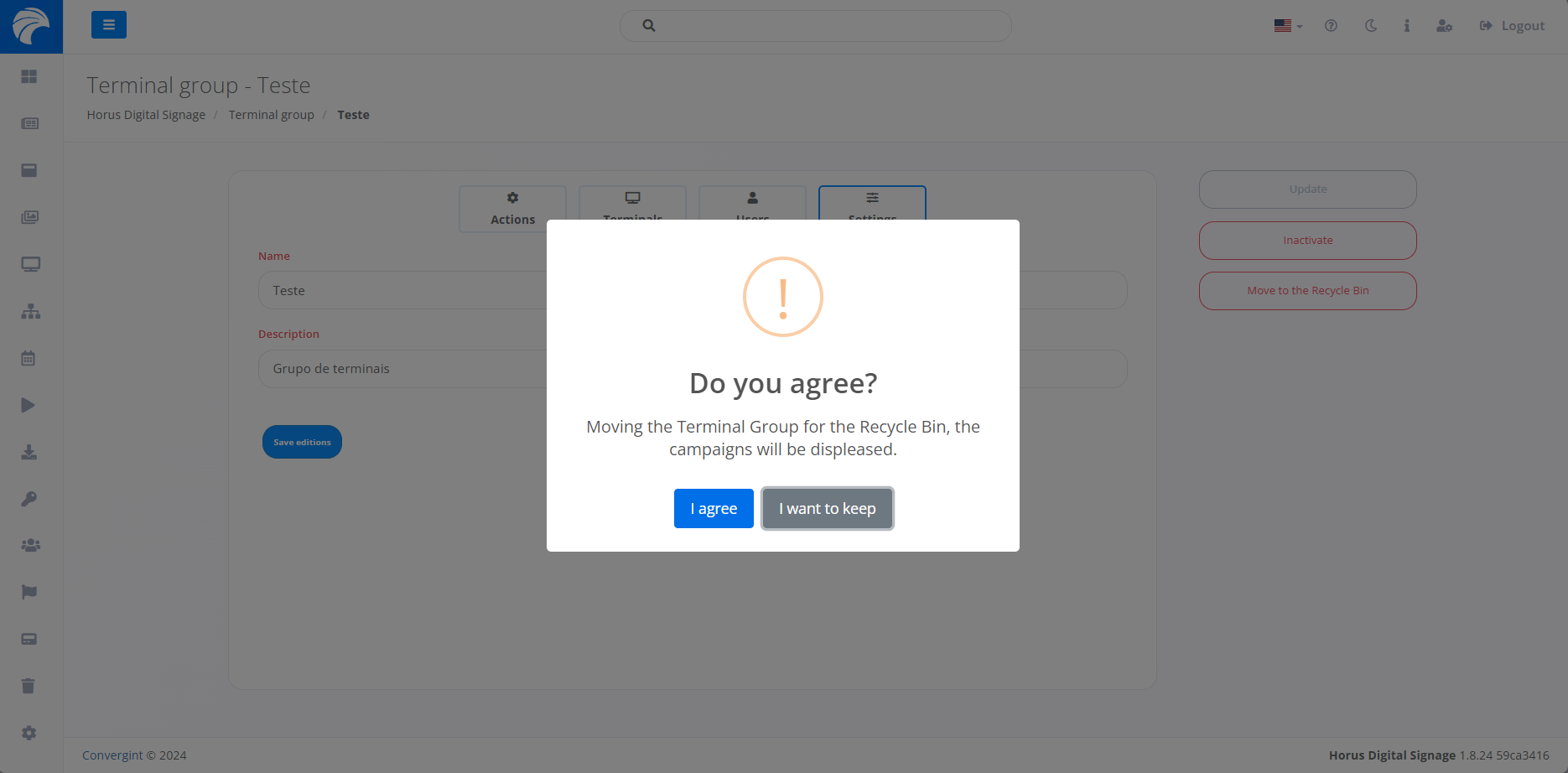
Task: Open the users group sidebar icon
Action: point(30,545)
